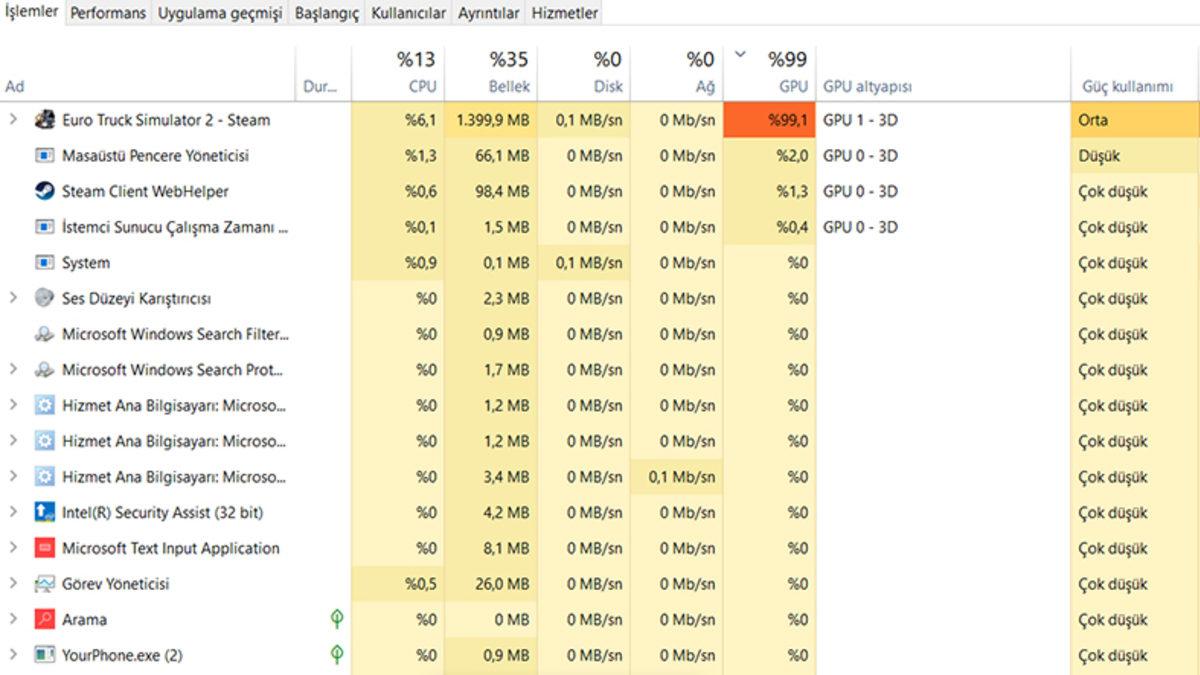Expand the Görev Yöneticisi process entry
The height and width of the screenshot is (675, 1200).
pyautogui.click(x=13, y=584)
